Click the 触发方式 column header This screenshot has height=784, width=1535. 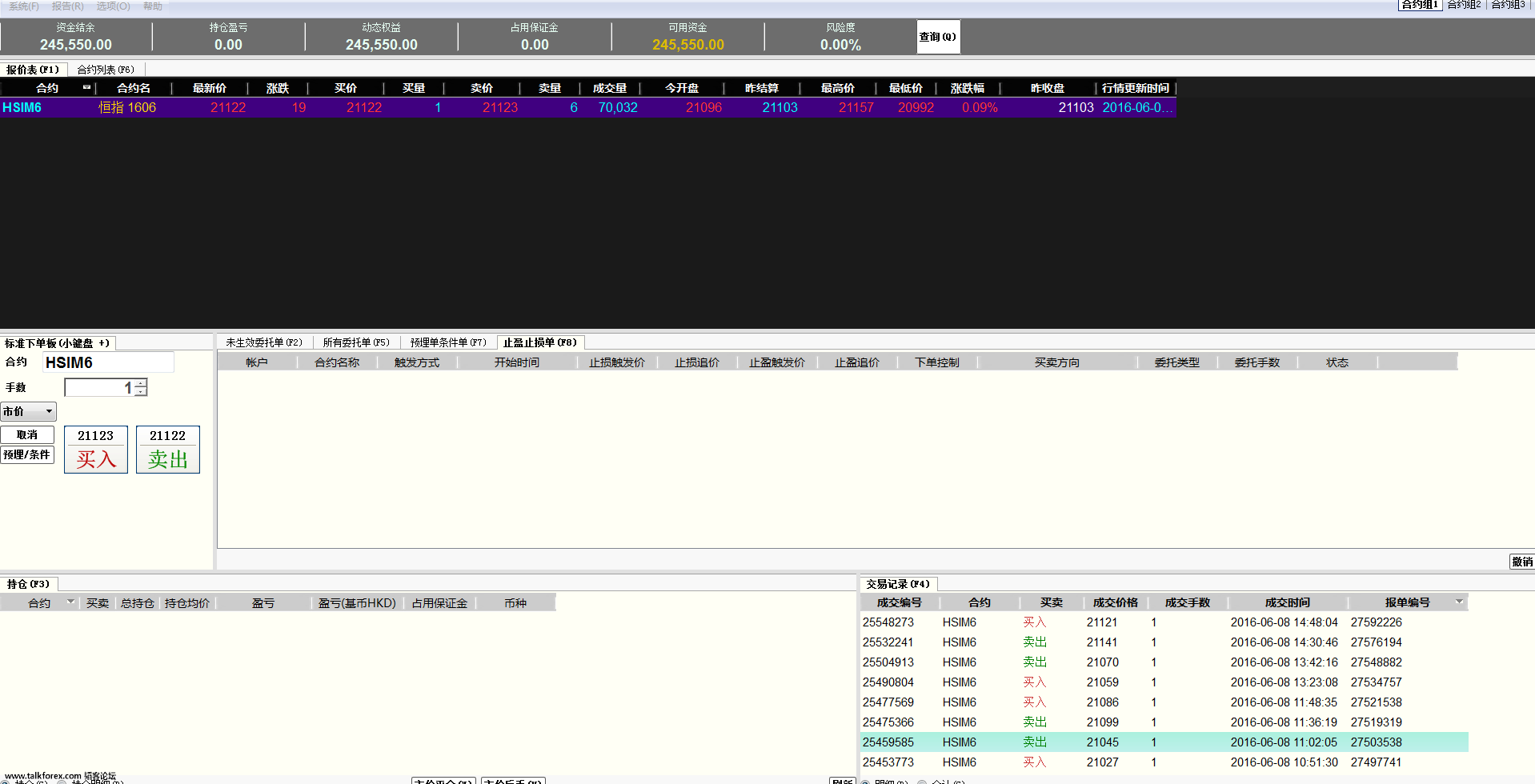pyautogui.click(x=417, y=362)
